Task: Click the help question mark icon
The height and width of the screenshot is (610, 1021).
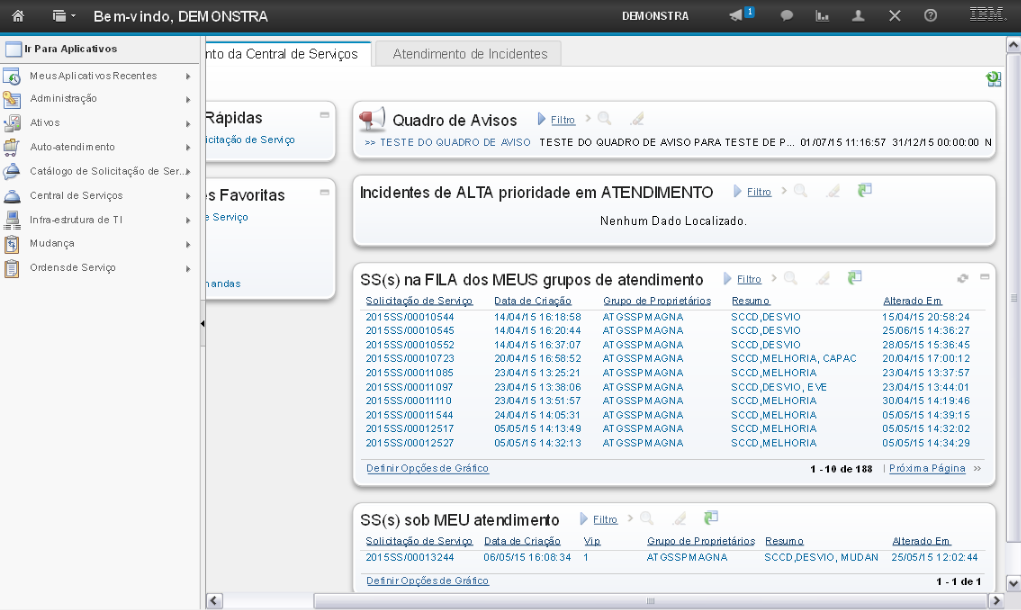Action: click(x=930, y=17)
